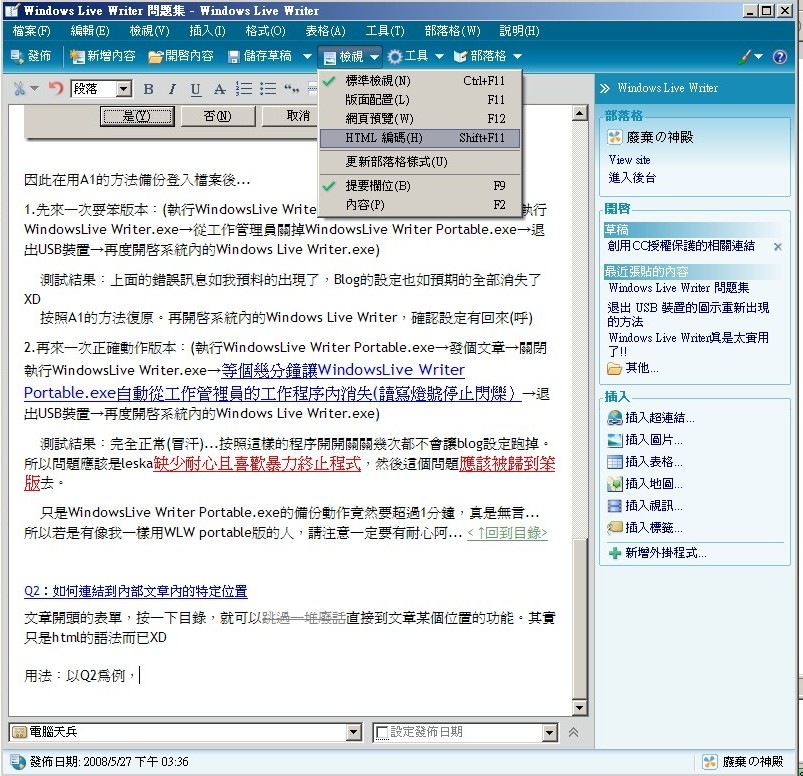Choose 內容(P) menu entry
This screenshot has height=776, width=803.
(x=420, y=205)
